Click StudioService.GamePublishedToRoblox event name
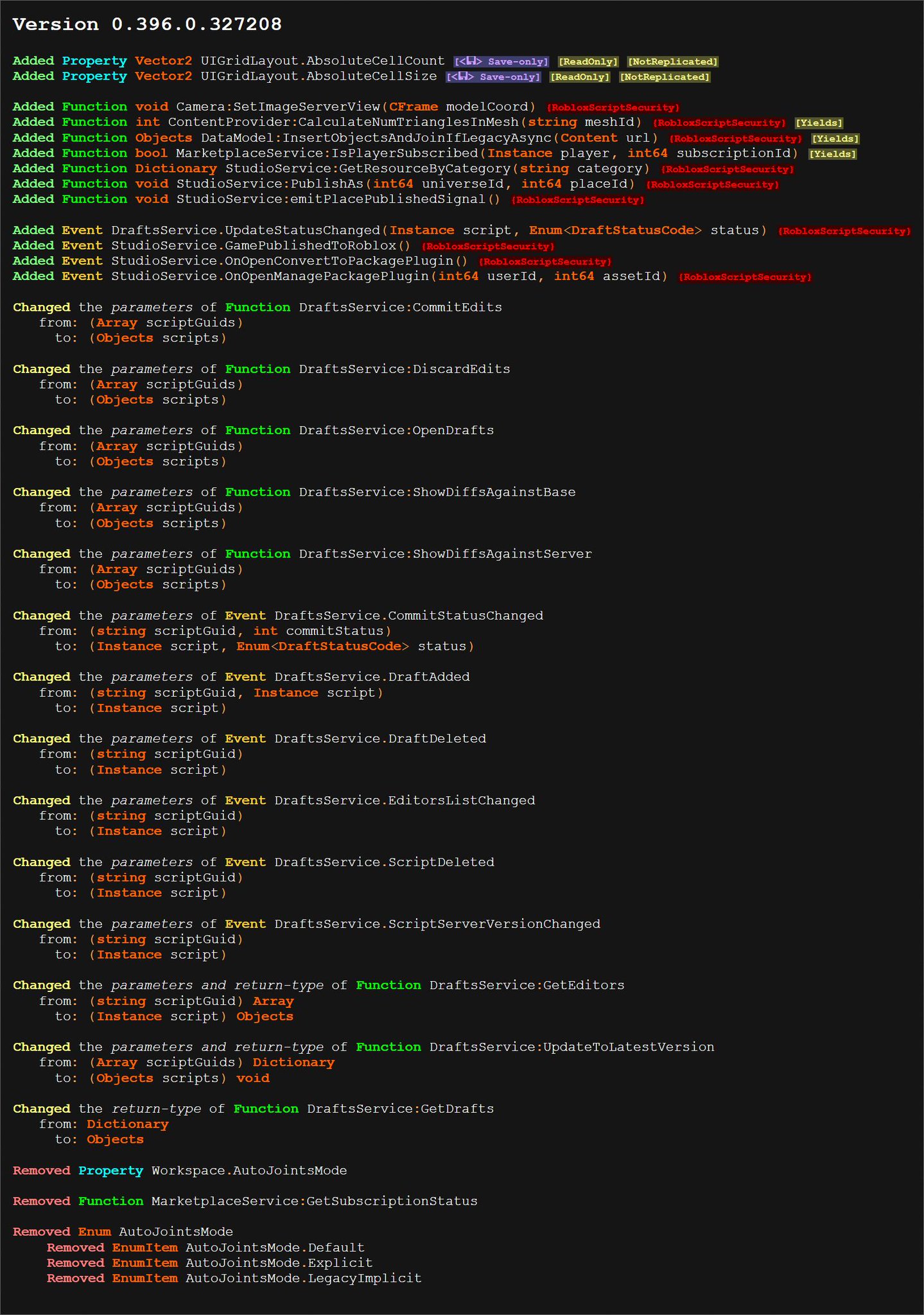Viewport: 924px width, 1315px height. pyautogui.click(x=254, y=246)
